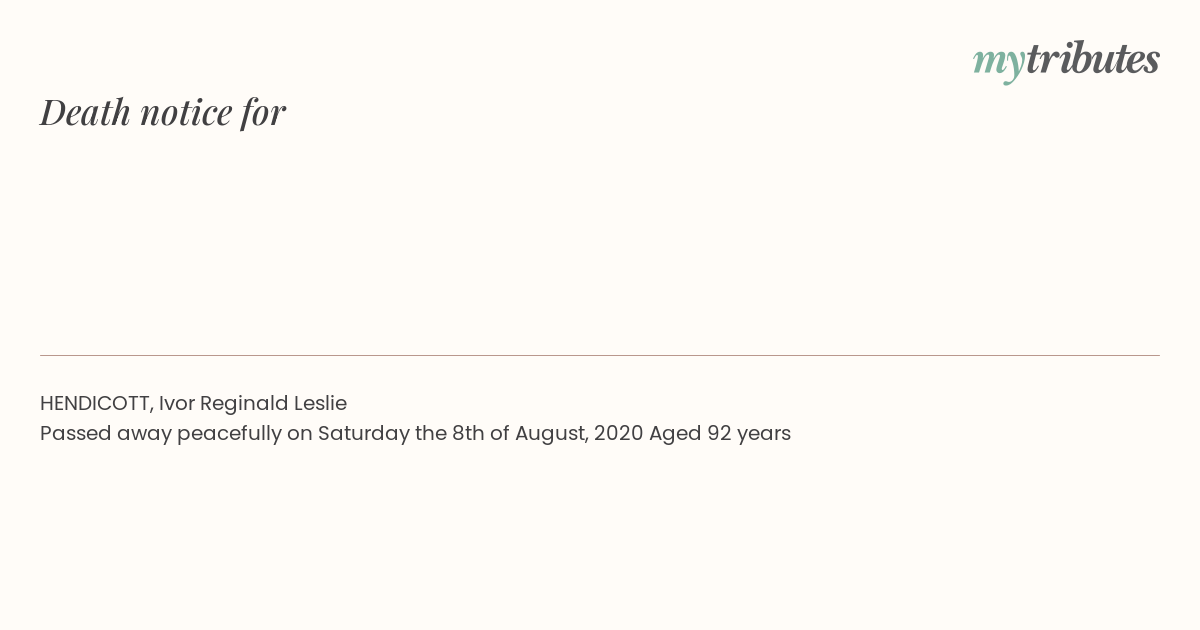The width and height of the screenshot is (1200, 630).
Task: Click the word "for" in heading
Action: 263,113
